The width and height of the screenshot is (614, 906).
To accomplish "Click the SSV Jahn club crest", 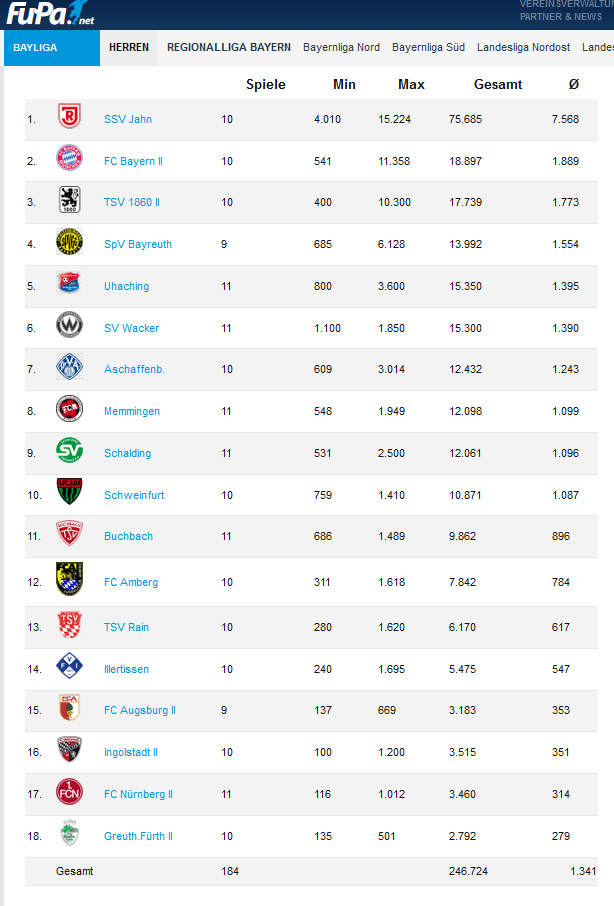I will (69, 116).
